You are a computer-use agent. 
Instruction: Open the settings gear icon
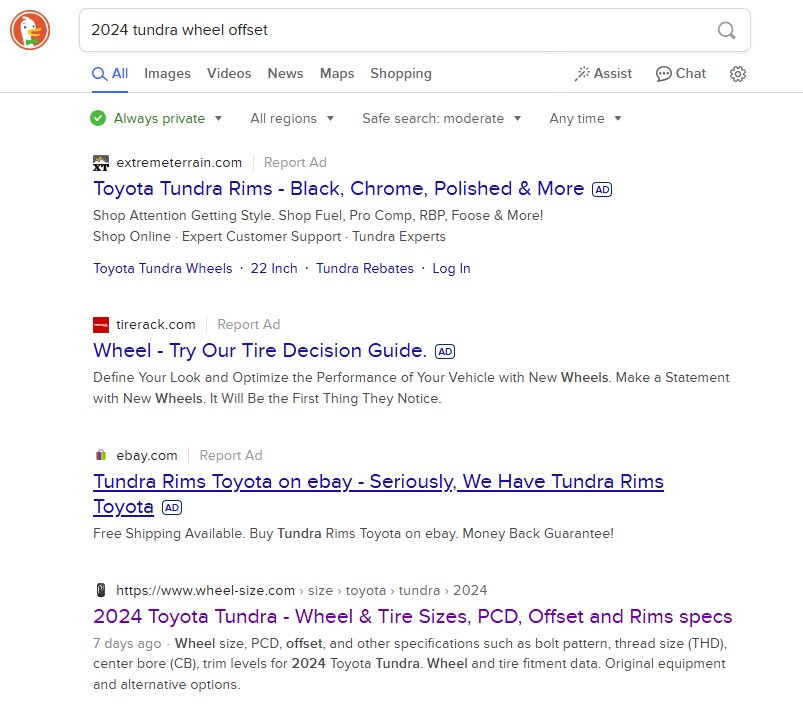click(x=737, y=74)
